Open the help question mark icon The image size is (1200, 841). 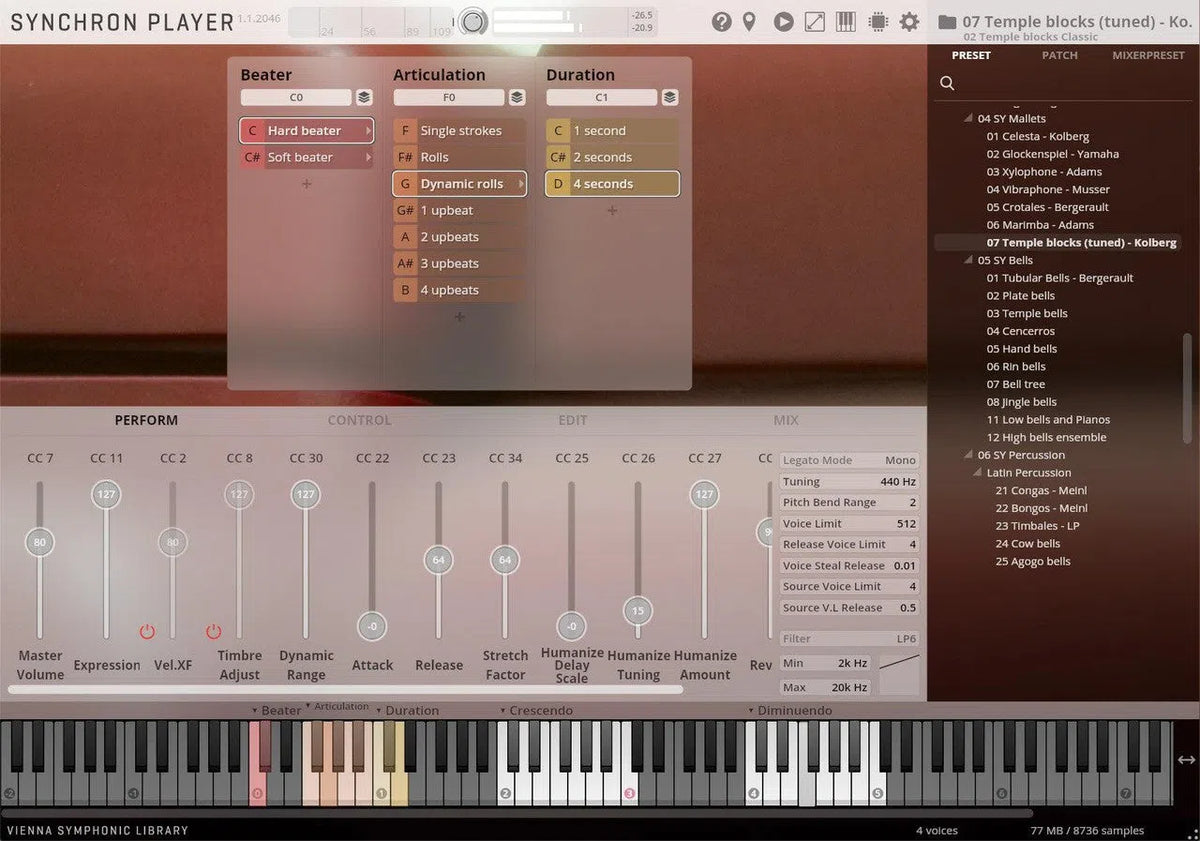tap(721, 21)
